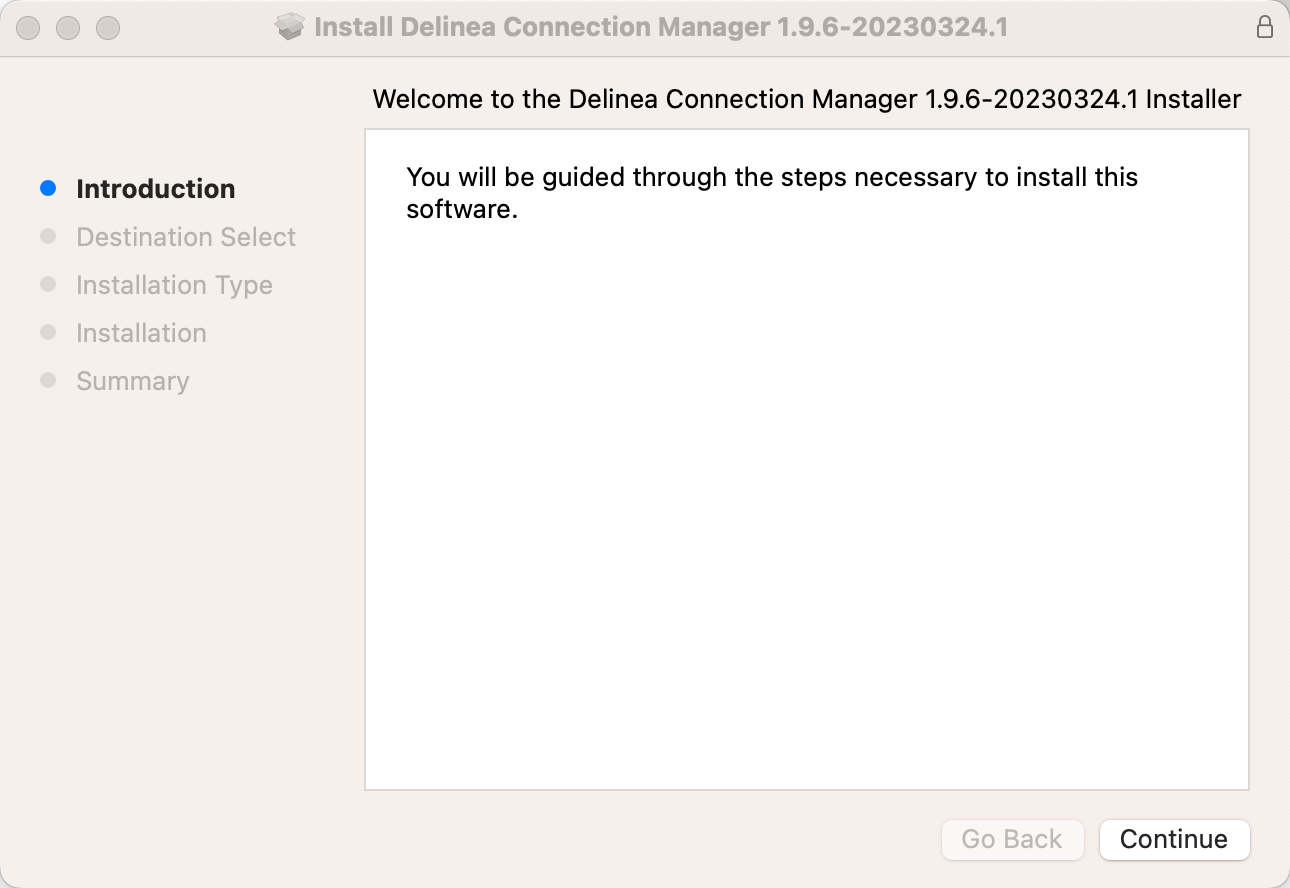Click inside the guided steps description text area
This screenshot has height=888, width=1290.
[x=771, y=192]
